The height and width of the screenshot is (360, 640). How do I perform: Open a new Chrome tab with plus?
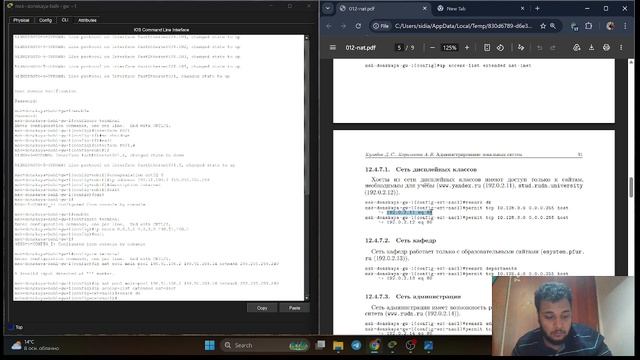pyautogui.click(x=537, y=8)
